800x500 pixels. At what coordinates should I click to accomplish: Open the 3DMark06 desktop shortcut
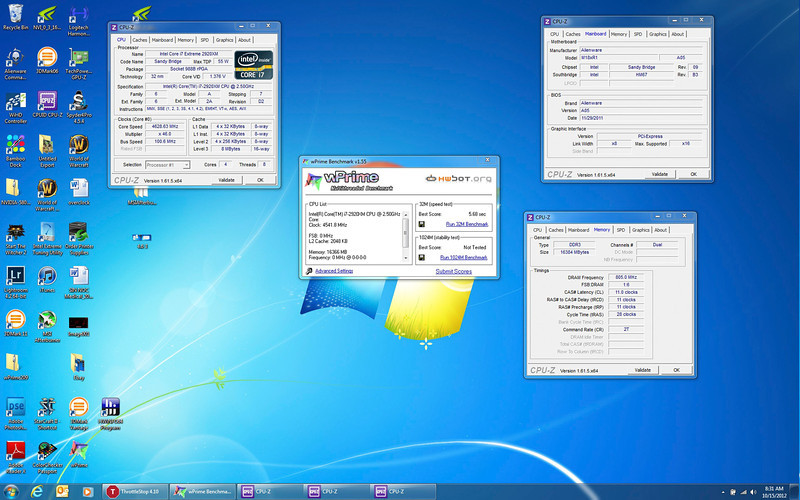(x=47, y=60)
